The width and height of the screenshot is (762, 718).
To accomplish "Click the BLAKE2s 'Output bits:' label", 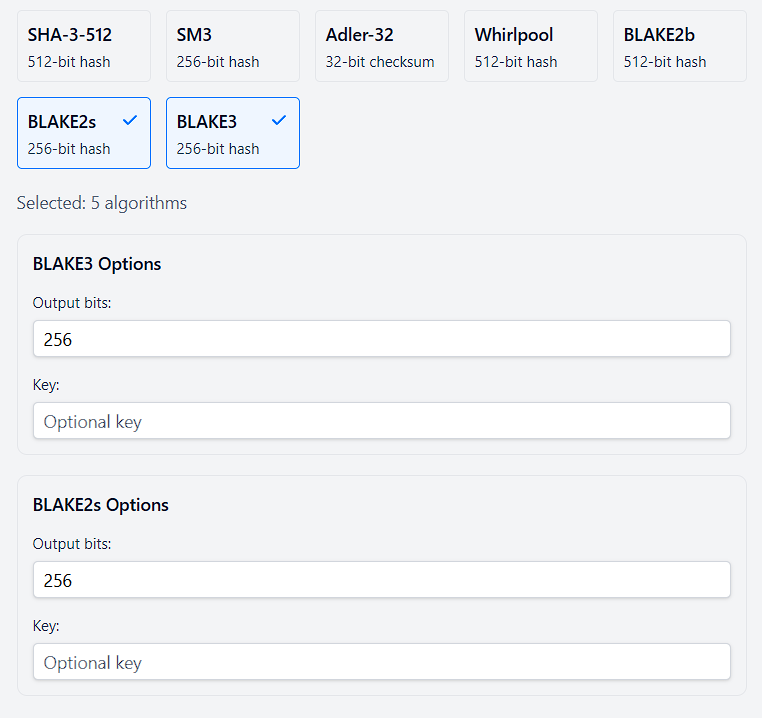I will tap(72, 544).
